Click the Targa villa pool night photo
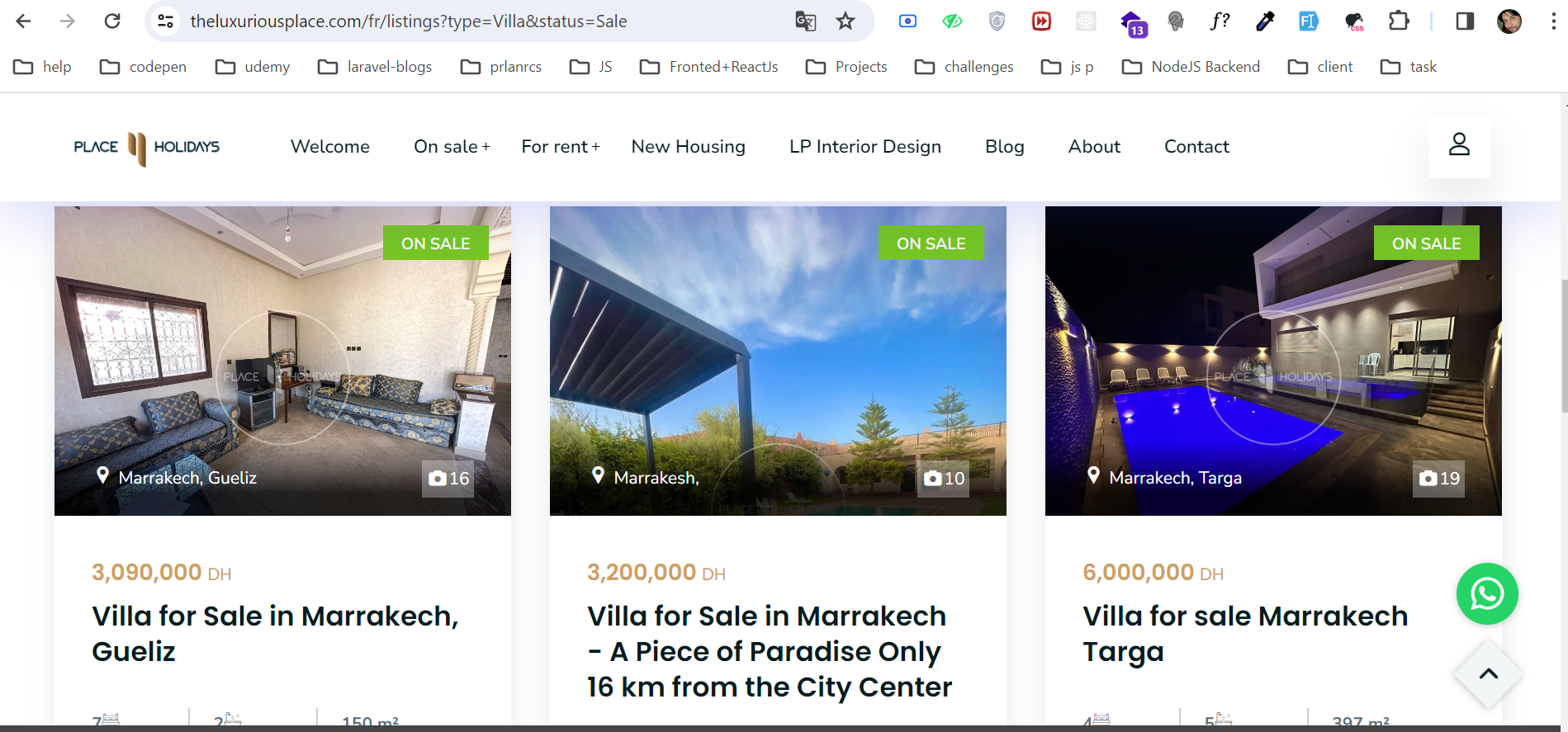Screen dimensions: 1568x732 [x=1273, y=361]
